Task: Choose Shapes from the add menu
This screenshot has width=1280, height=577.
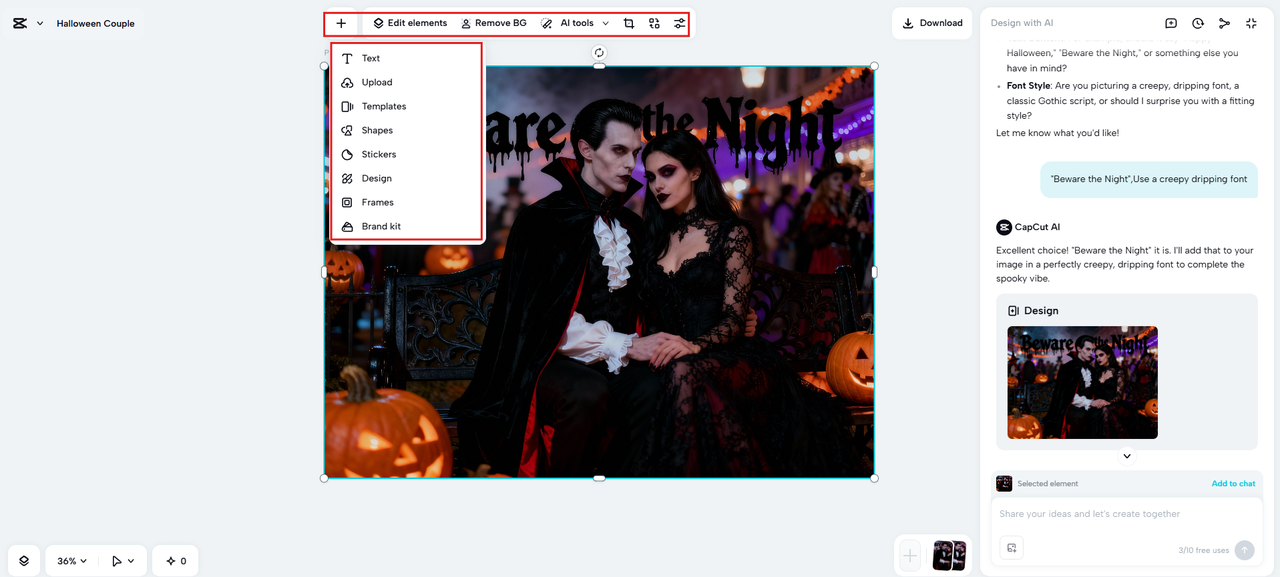Action: tap(407, 130)
